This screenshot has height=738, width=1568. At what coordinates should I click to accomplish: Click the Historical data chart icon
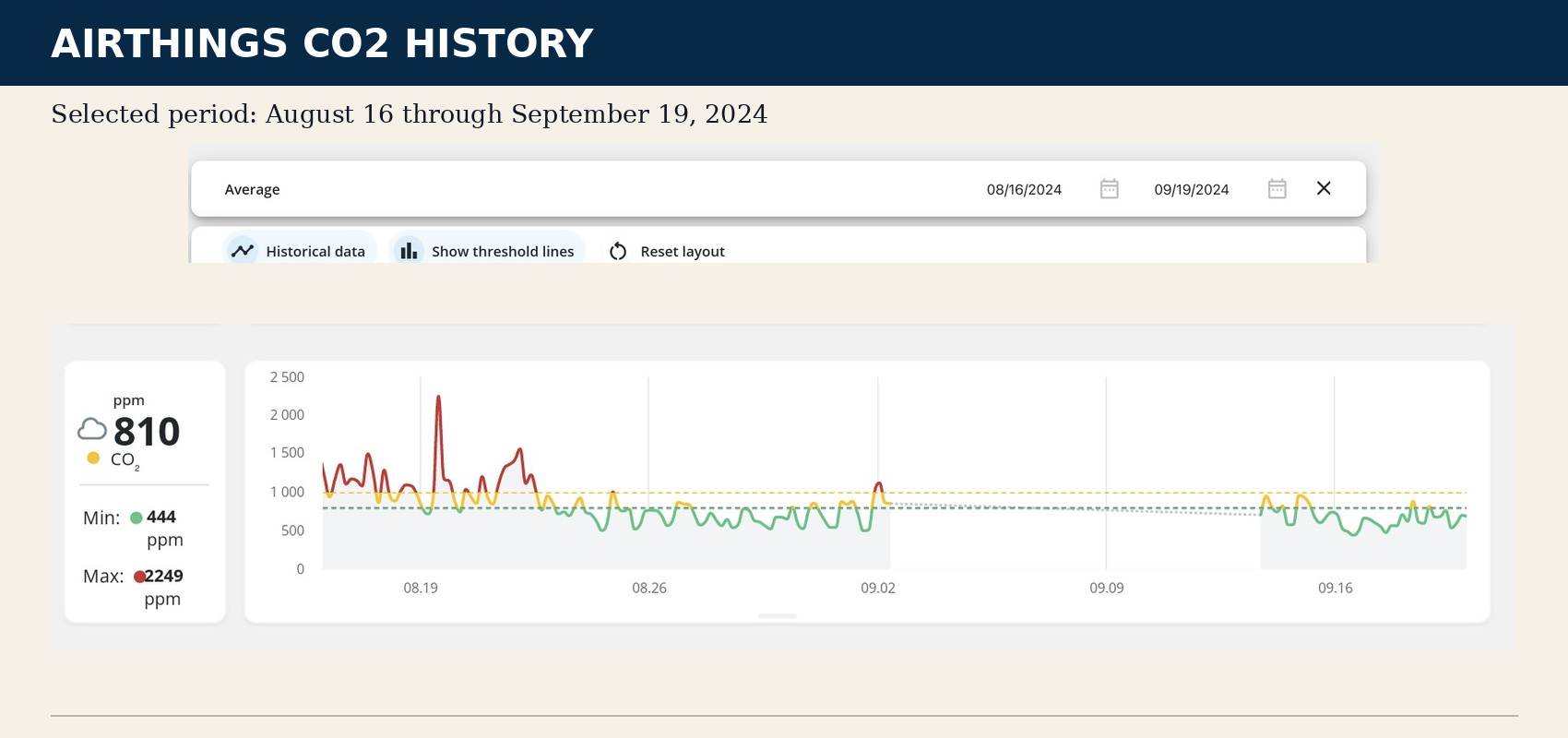[x=243, y=251]
